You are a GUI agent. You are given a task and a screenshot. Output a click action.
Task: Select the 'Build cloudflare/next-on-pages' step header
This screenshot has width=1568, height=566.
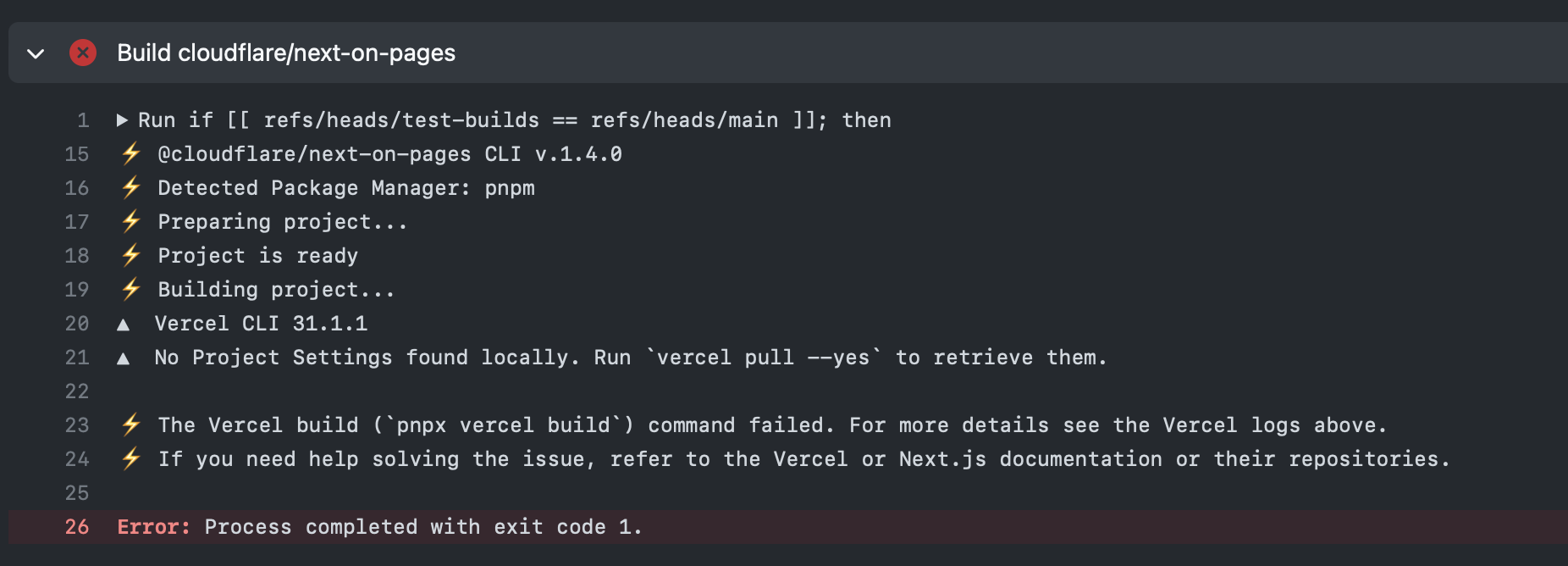[284, 53]
